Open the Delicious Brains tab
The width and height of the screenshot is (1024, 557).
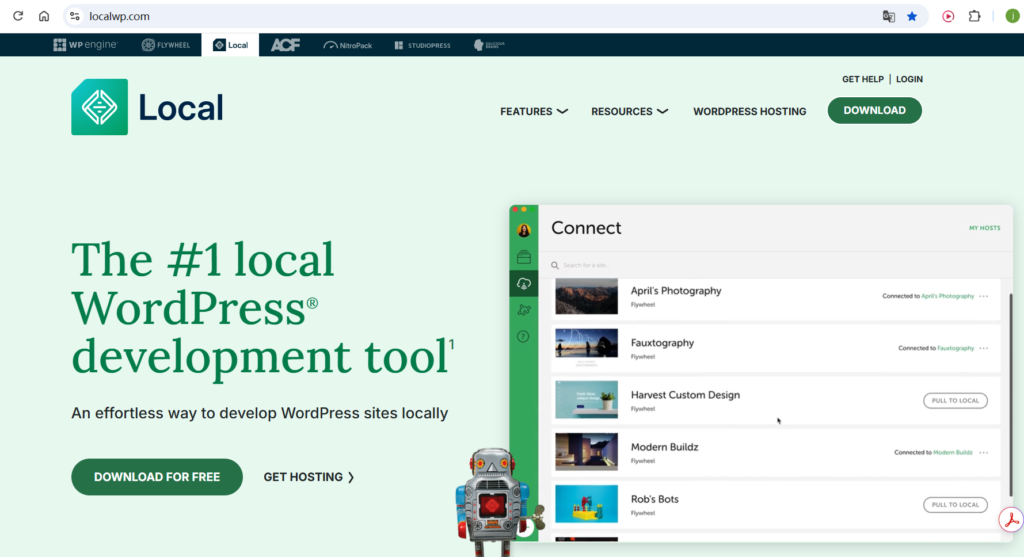pyautogui.click(x=489, y=45)
